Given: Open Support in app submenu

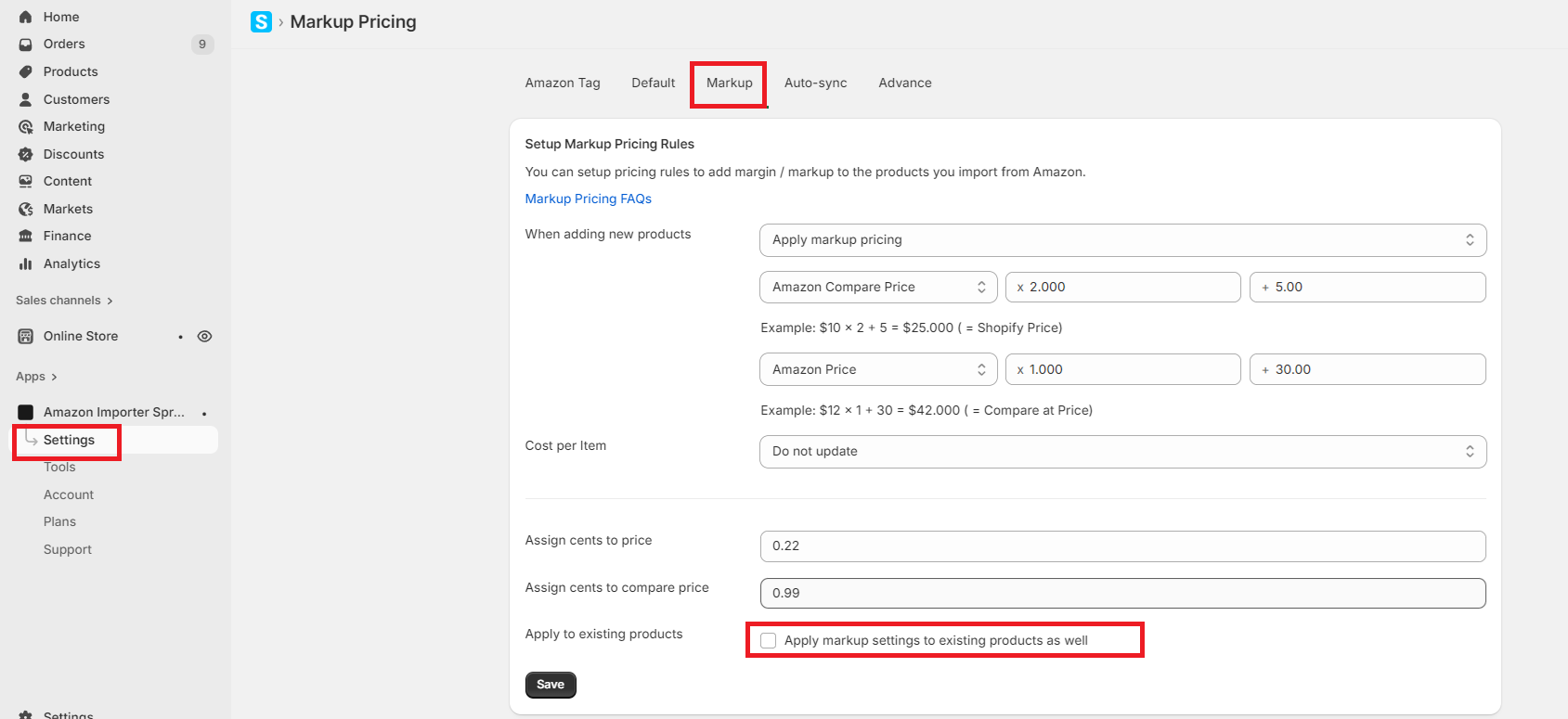Looking at the screenshot, I should point(68,549).
